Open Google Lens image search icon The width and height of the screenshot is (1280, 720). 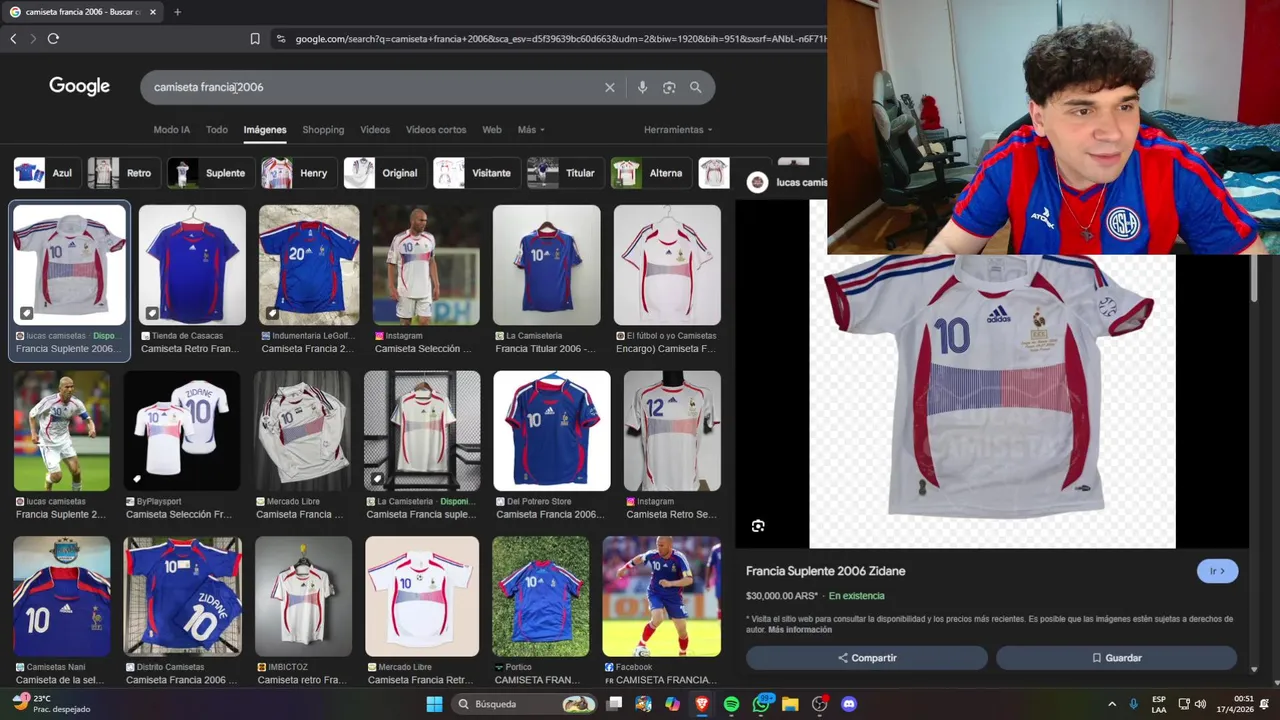pos(669,87)
